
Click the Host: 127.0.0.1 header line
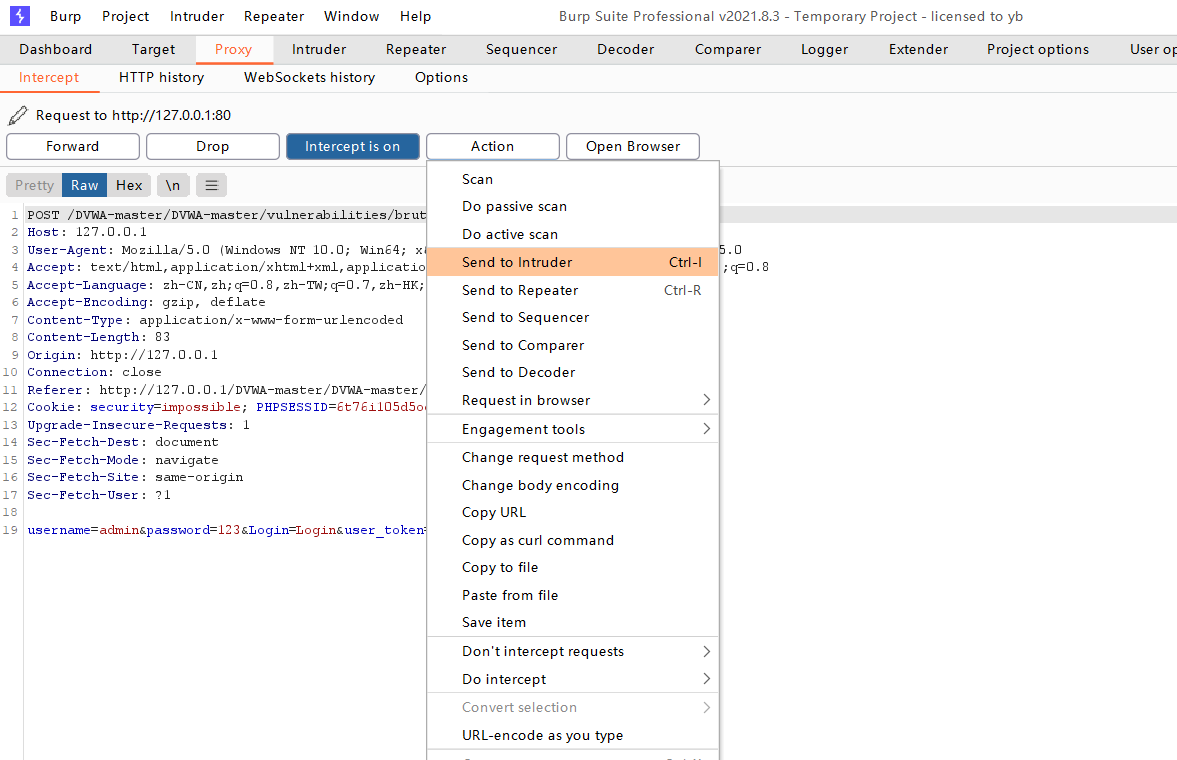coord(87,232)
